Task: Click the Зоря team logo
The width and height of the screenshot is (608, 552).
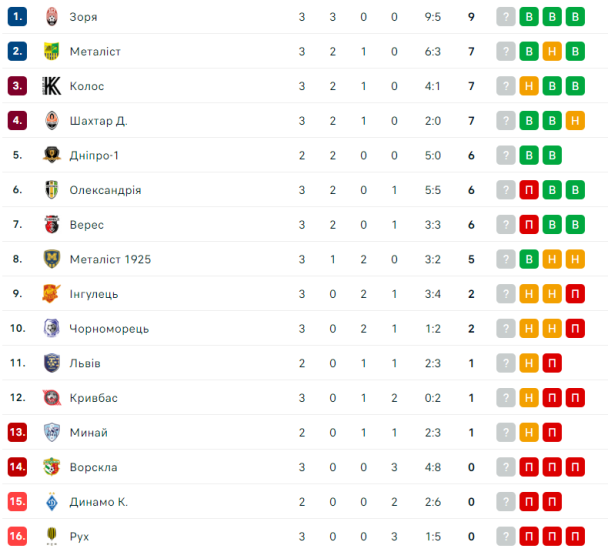Action: point(52,17)
